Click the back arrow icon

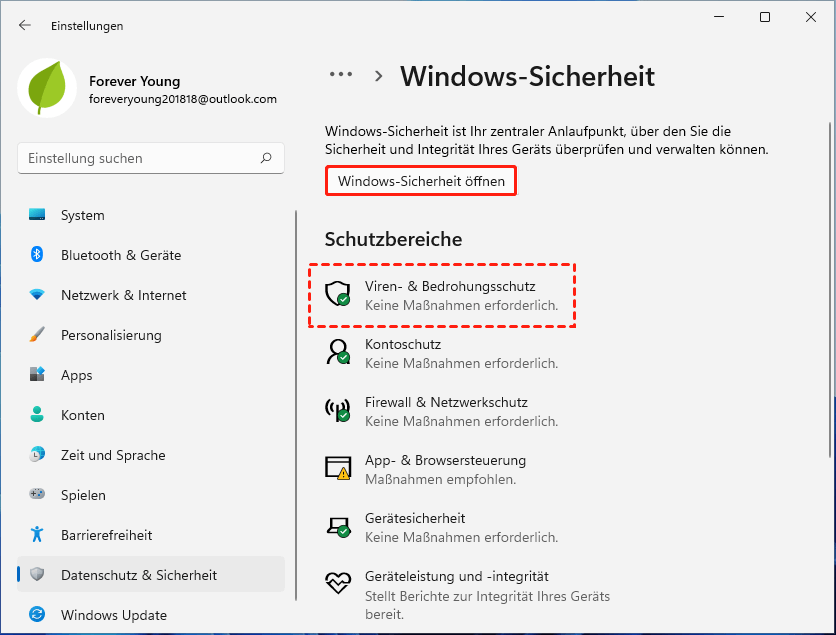[25, 26]
